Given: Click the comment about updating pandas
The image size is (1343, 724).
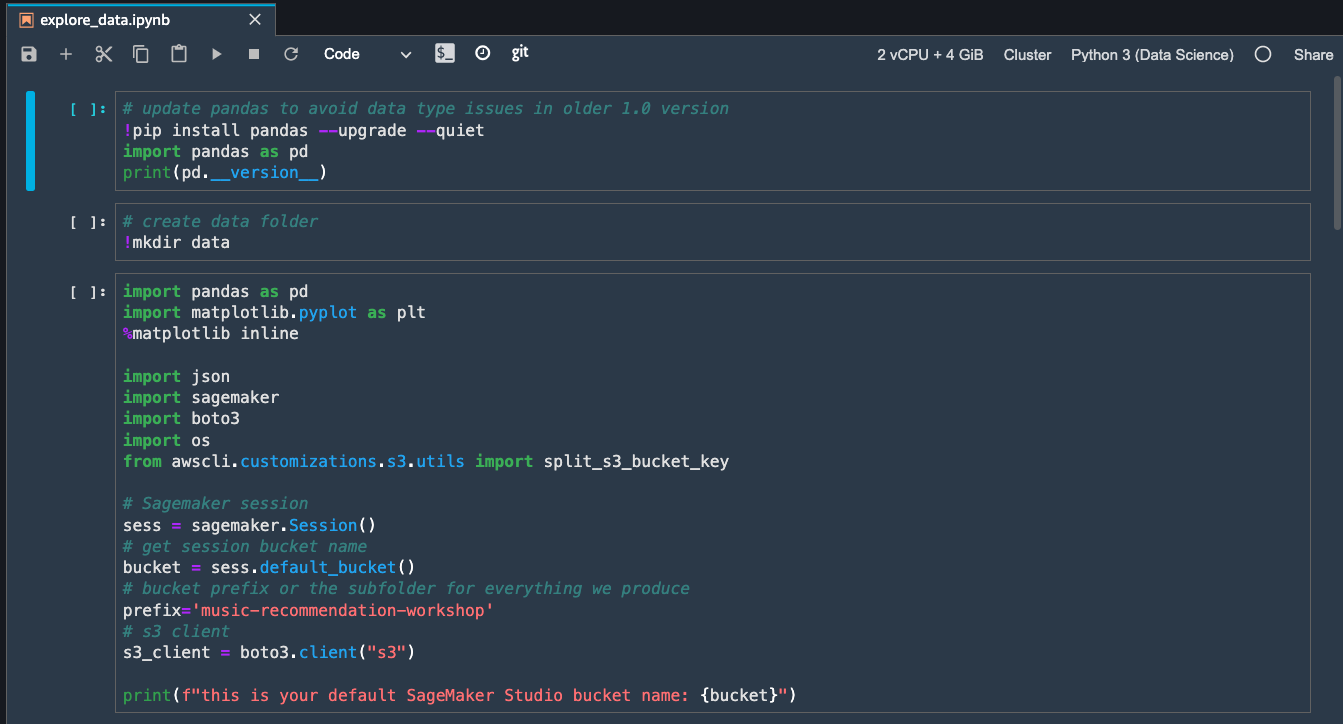Looking at the screenshot, I should pyautogui.click(x=426, y=108).
